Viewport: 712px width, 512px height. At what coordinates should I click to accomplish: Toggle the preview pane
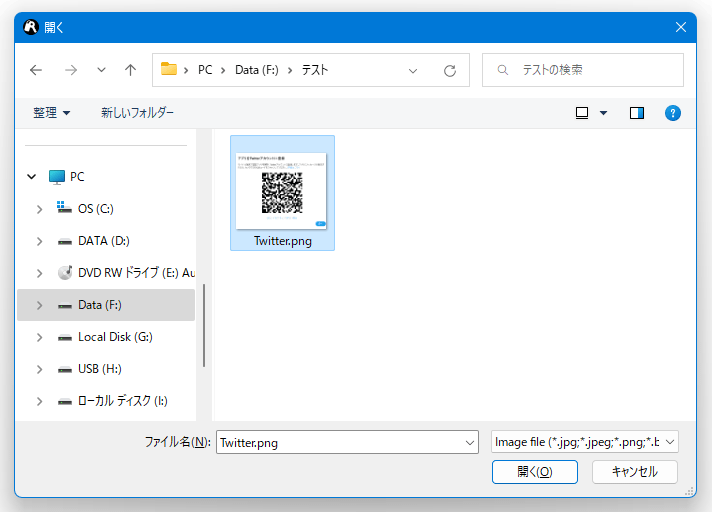click(637, 113)
